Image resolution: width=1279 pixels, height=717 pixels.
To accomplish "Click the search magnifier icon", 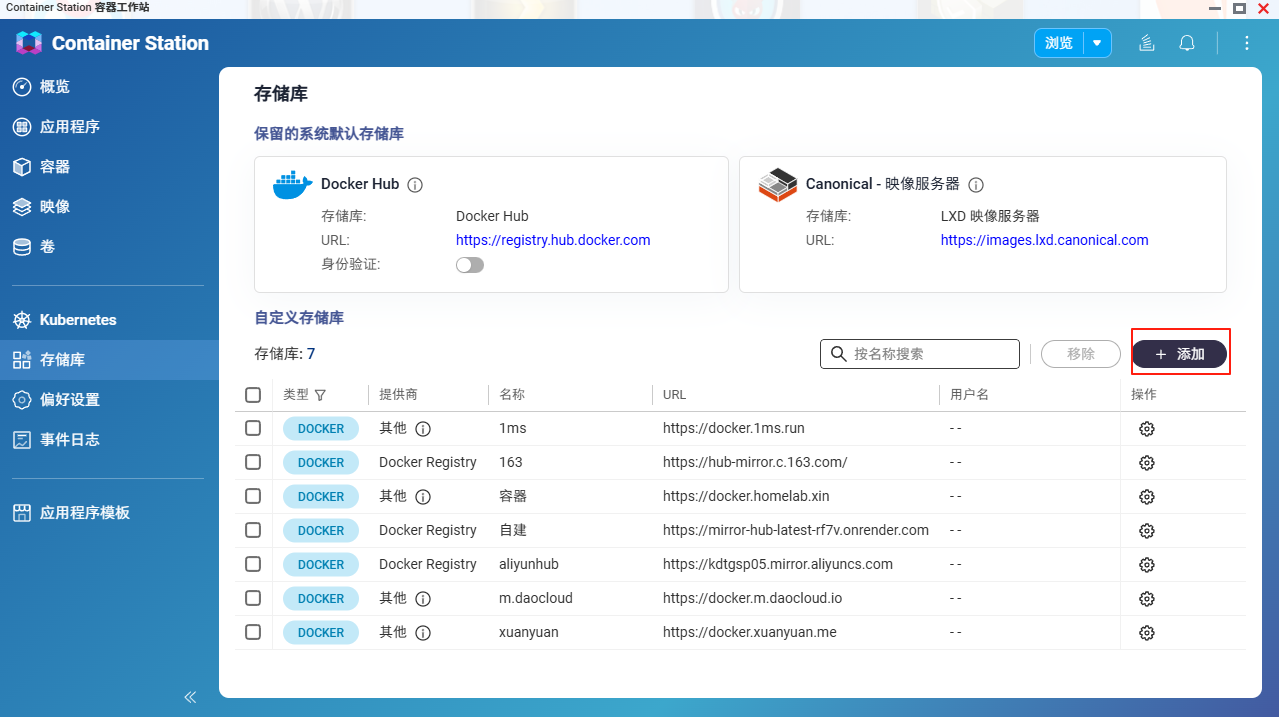I will click(838, 354).
